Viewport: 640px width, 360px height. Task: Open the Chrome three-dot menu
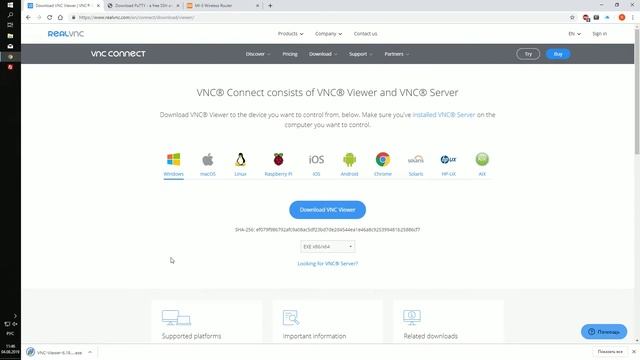coord(633,18)
